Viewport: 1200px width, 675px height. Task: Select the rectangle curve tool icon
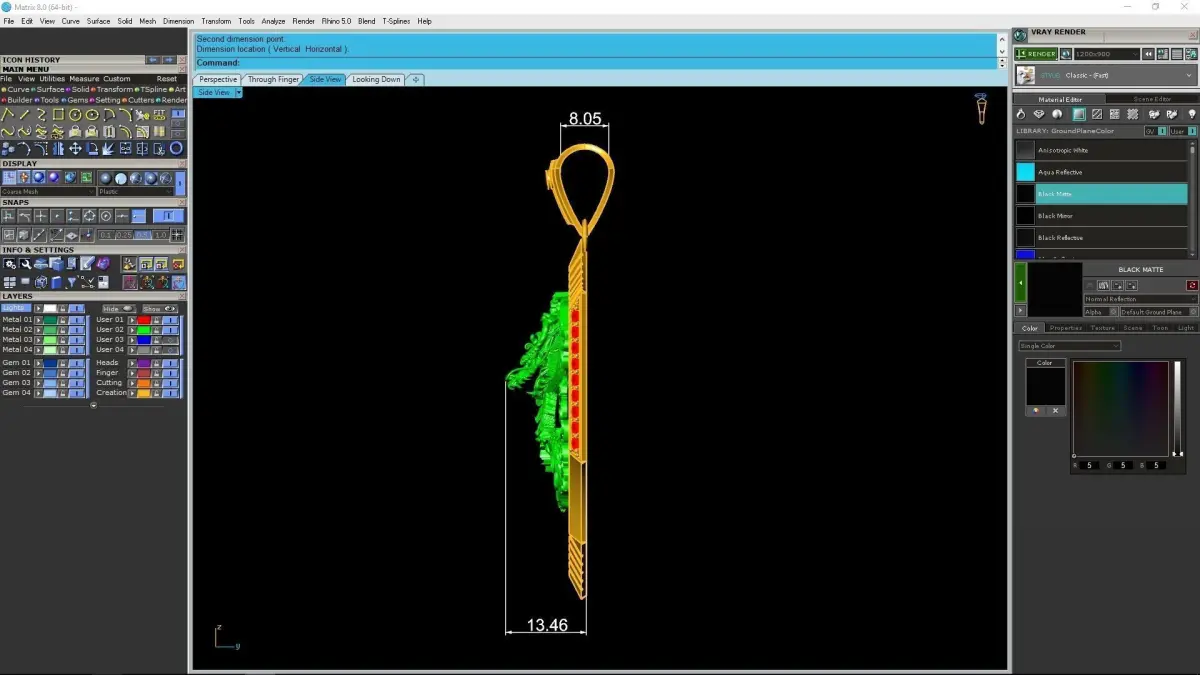(x=58, y=114)
